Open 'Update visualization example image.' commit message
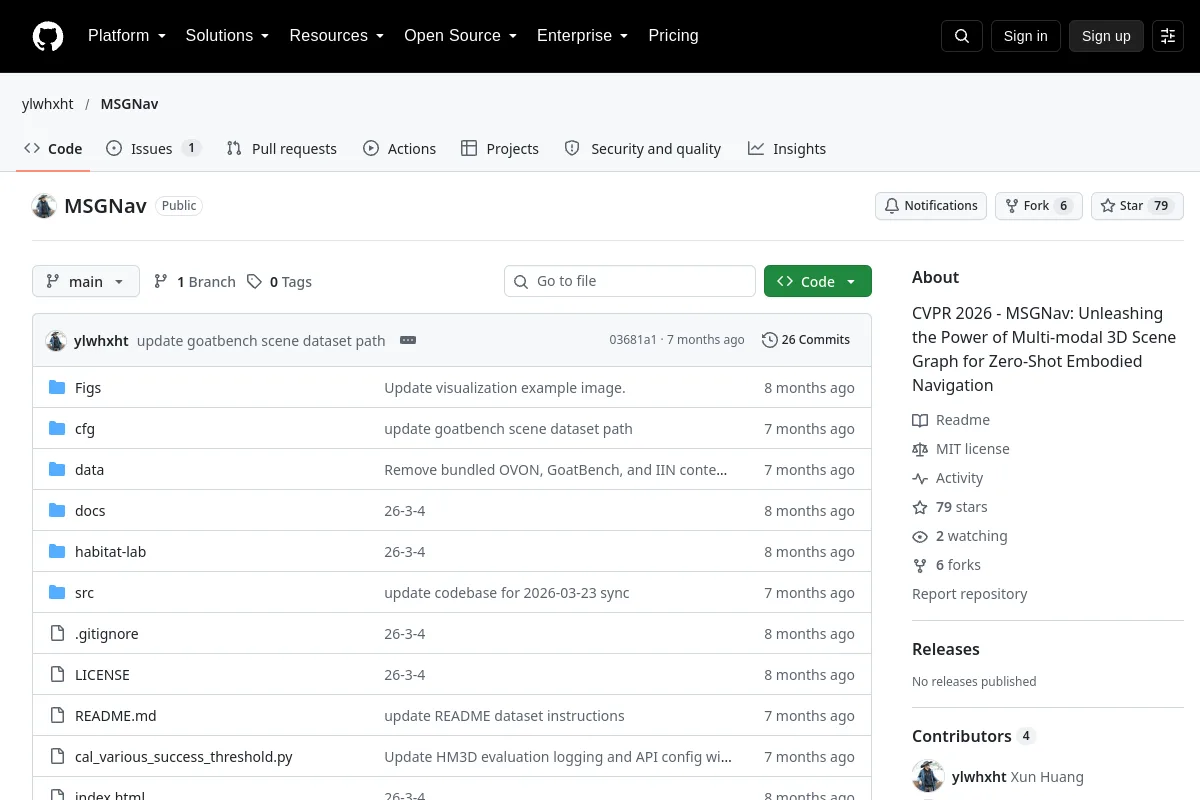The image size is (1200, 800). coord(505,388)
